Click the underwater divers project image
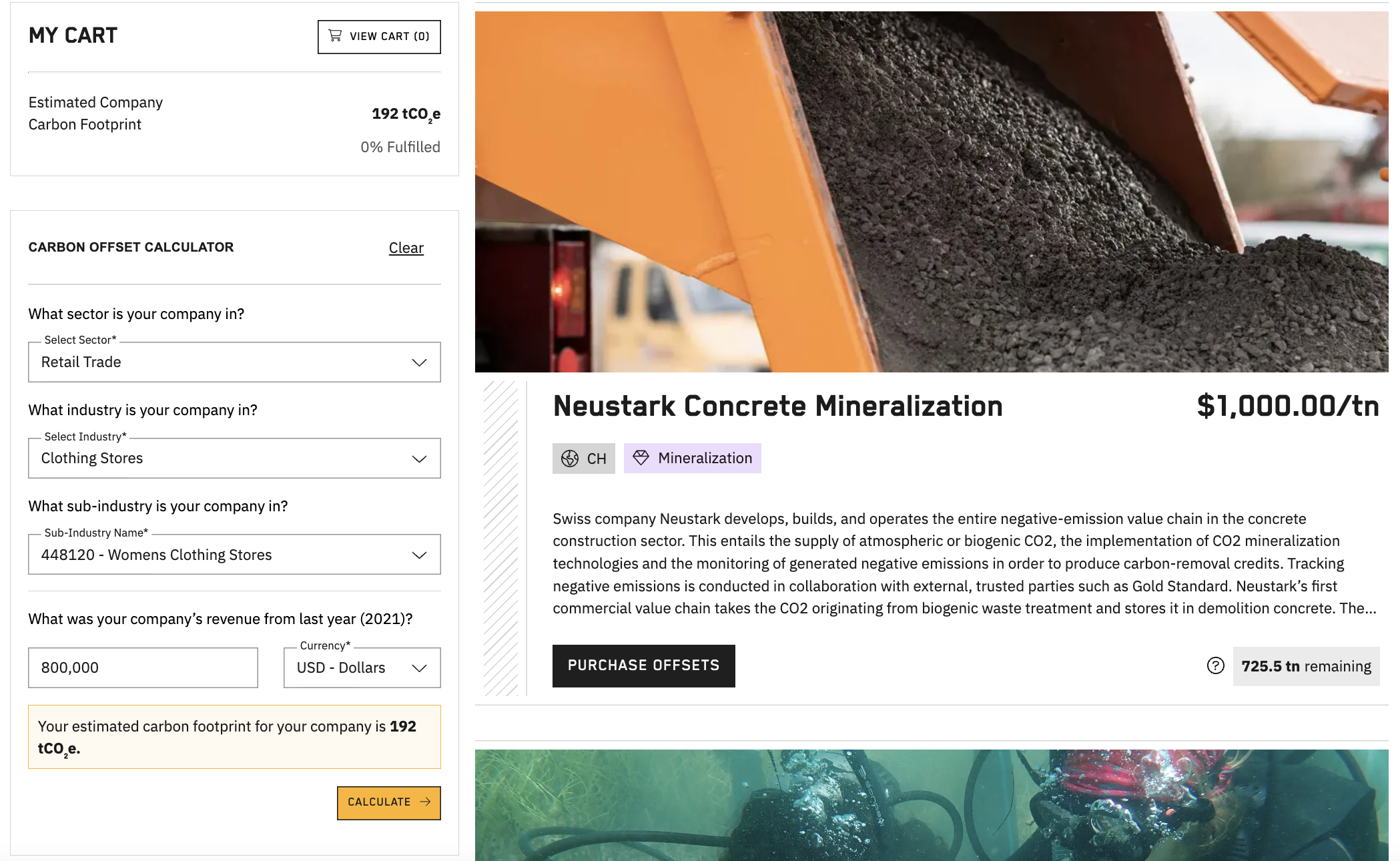The image size is (1400, 861). (x=932, y=805)
